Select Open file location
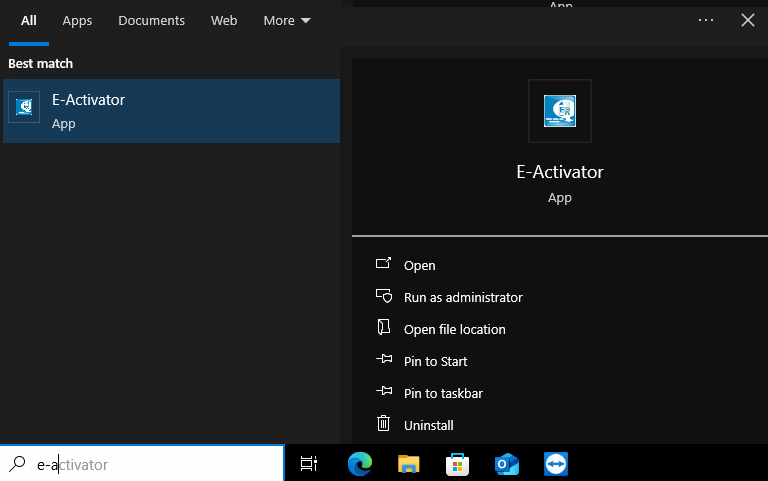 coord(454,329)
